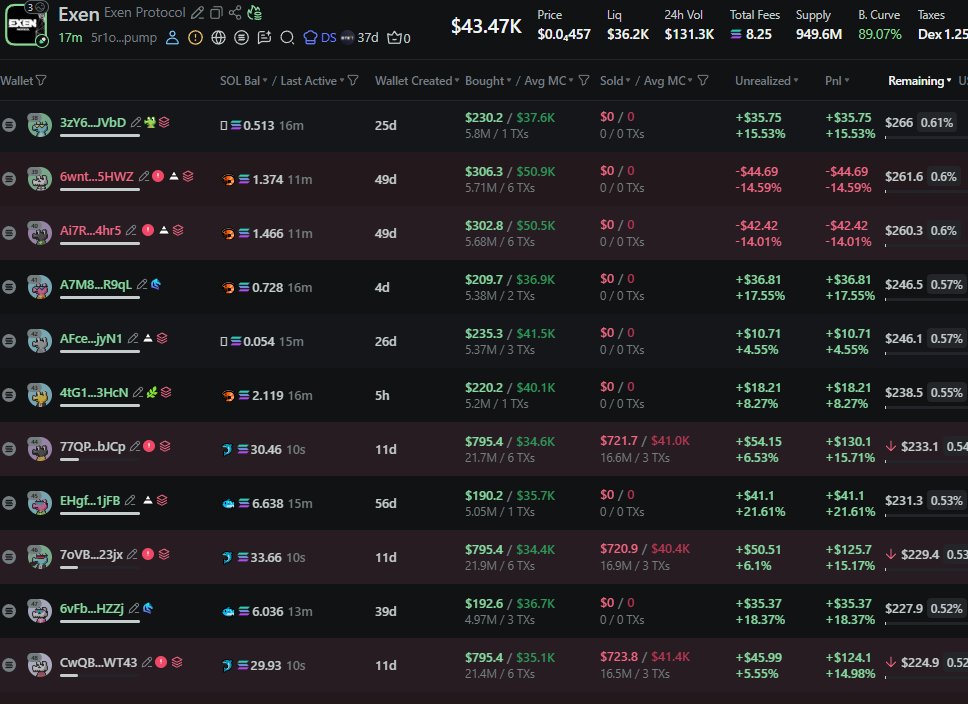Copy the 5r1o...pump contract address
968x704 pixels.
125,38
